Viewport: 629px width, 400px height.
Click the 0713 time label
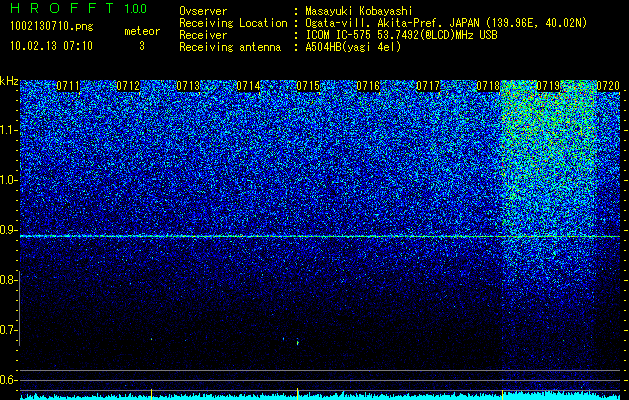click(x=188, y=86)
